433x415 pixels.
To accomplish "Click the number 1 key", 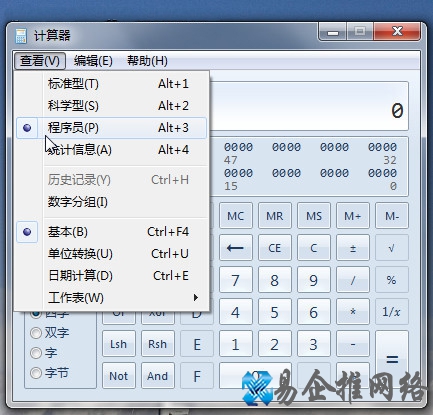I will (x=236, y=344).
